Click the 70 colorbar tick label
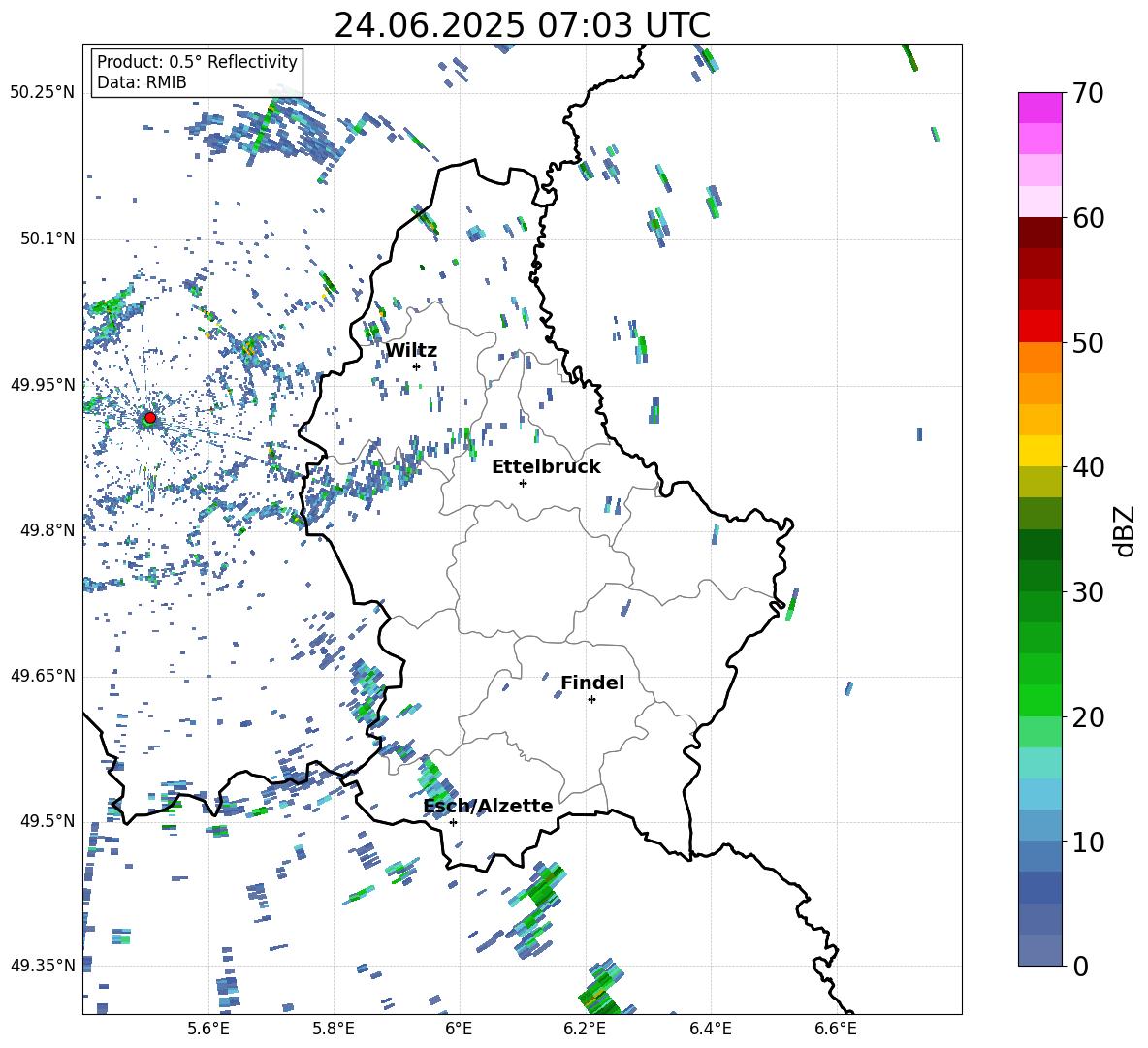 [x=1088, y=93]
